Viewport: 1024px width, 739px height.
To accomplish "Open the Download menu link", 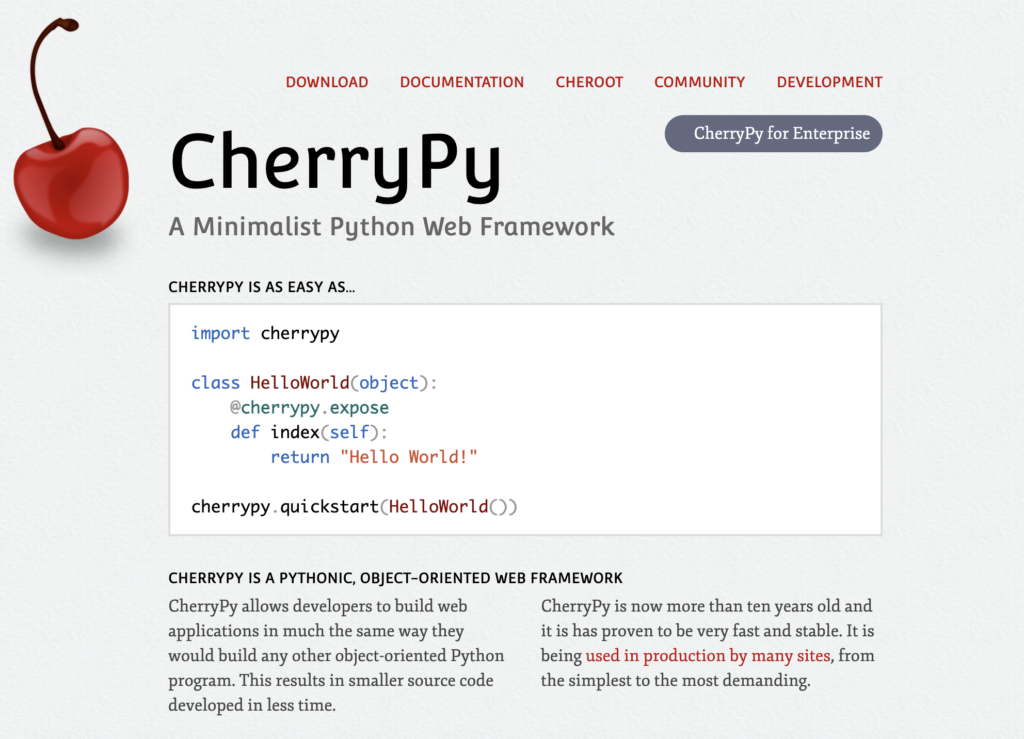I will (x=327, y=82).
